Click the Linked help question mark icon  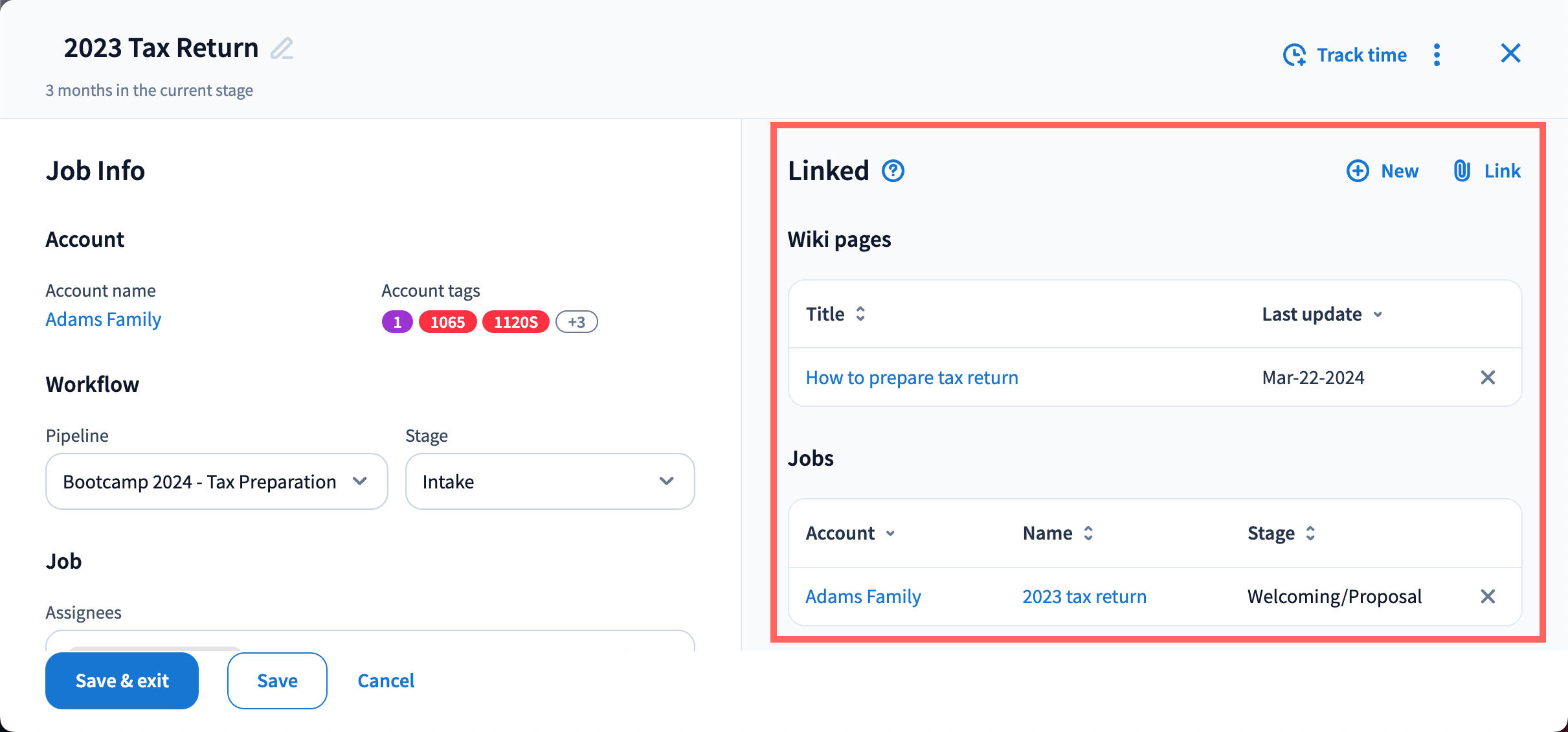[x=893, y=171]
